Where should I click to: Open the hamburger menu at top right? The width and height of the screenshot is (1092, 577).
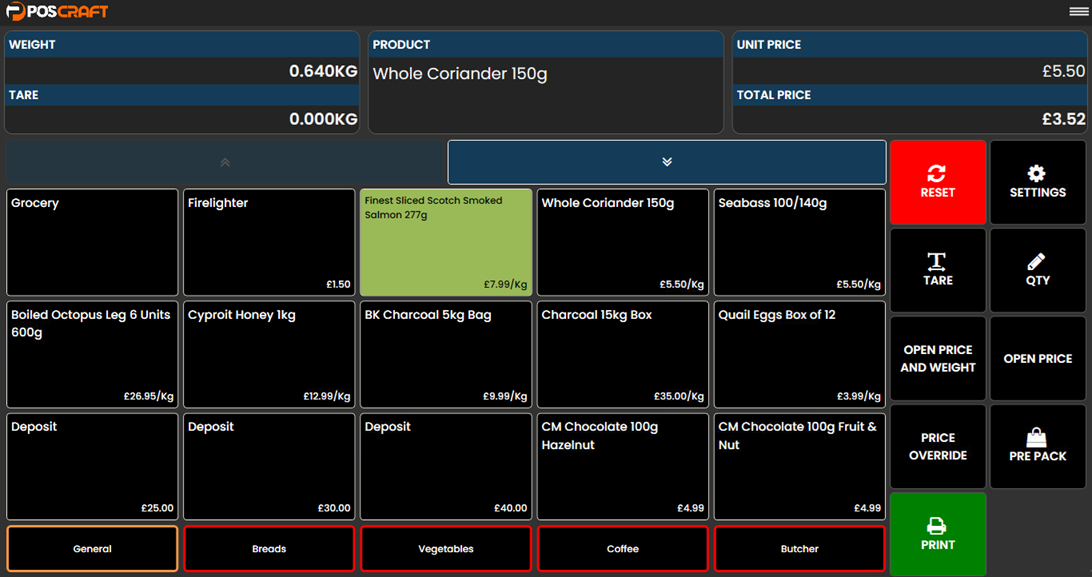click(1078, 12)
